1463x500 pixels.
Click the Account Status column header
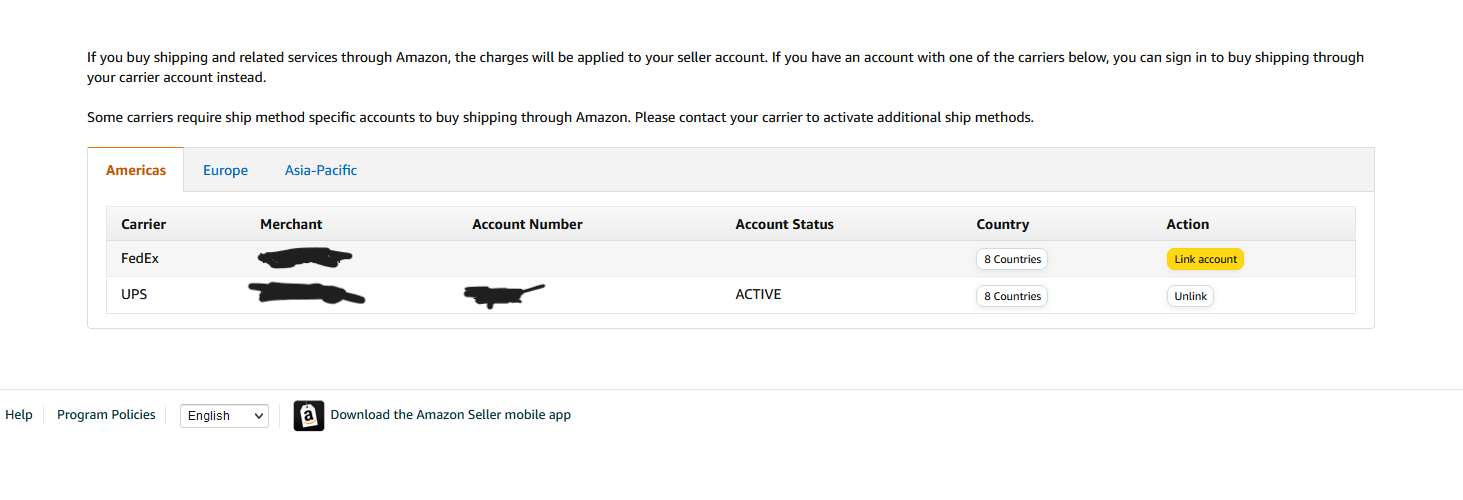click(784, 224)
